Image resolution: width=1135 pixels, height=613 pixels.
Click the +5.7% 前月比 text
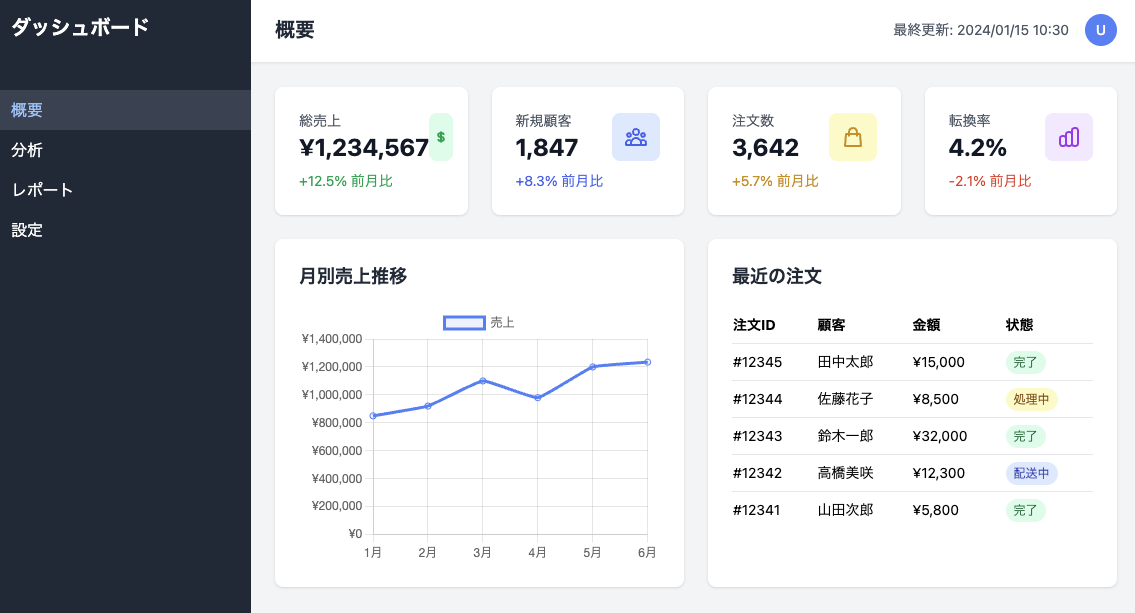[775, 181]
